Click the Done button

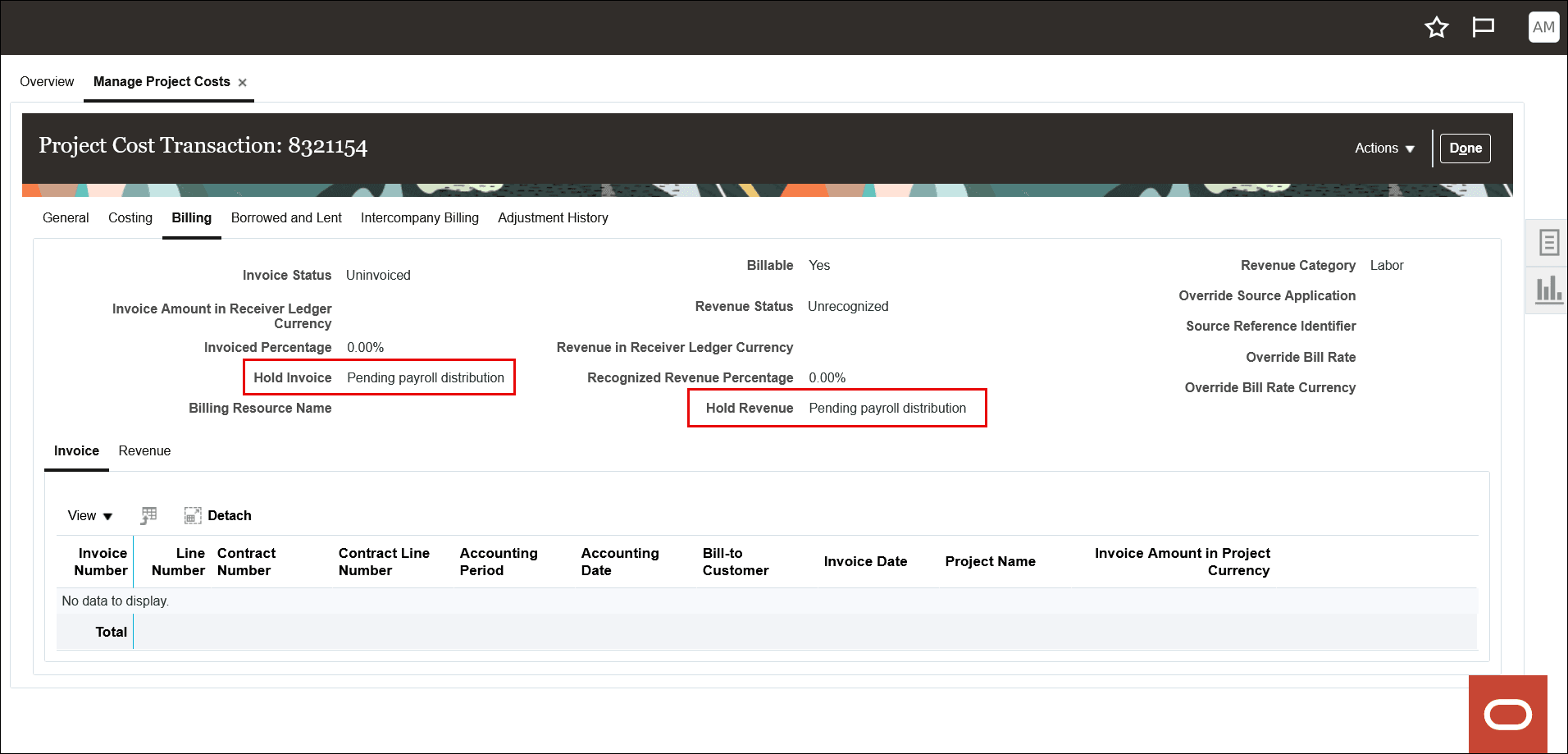click(1465, 149)
